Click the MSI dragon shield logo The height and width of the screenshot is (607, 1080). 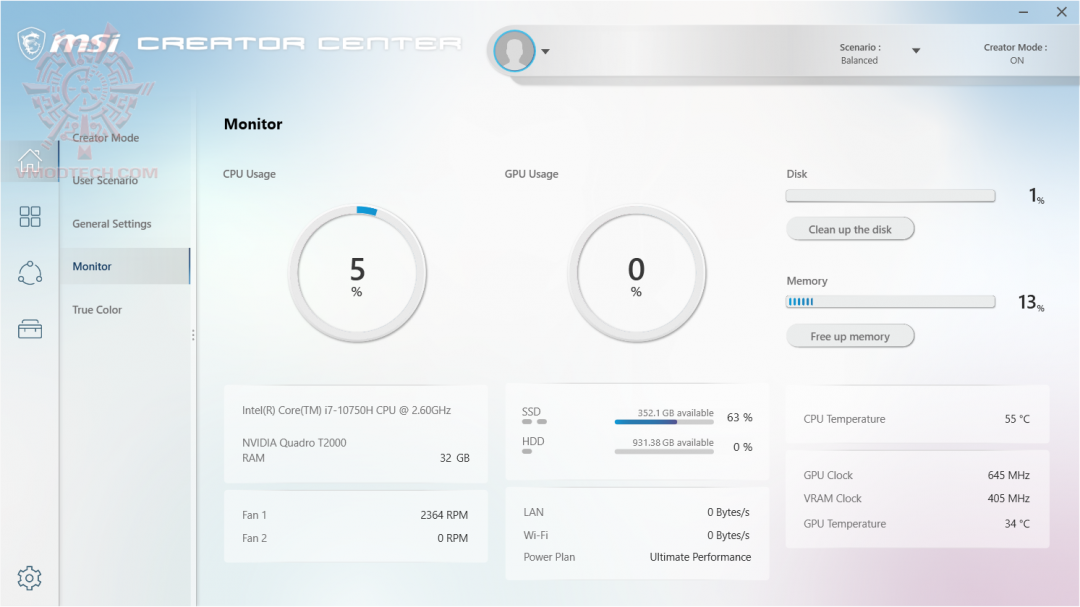[31, 43]
